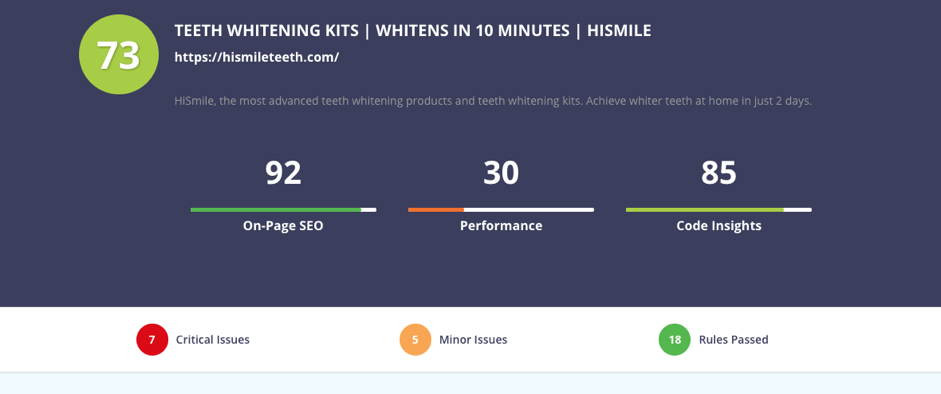Click the Code Insights score 85
The width and height of the screenshot is (941, 394).
point(719,173)
